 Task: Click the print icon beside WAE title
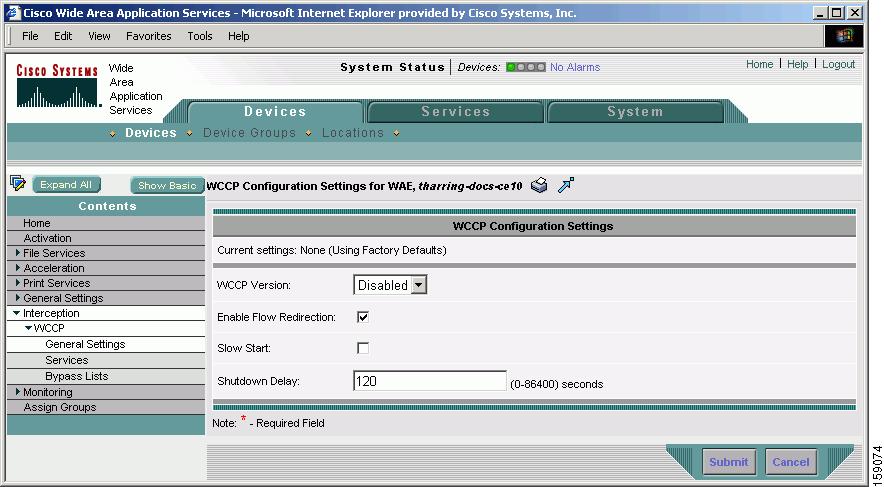(539, 185)
